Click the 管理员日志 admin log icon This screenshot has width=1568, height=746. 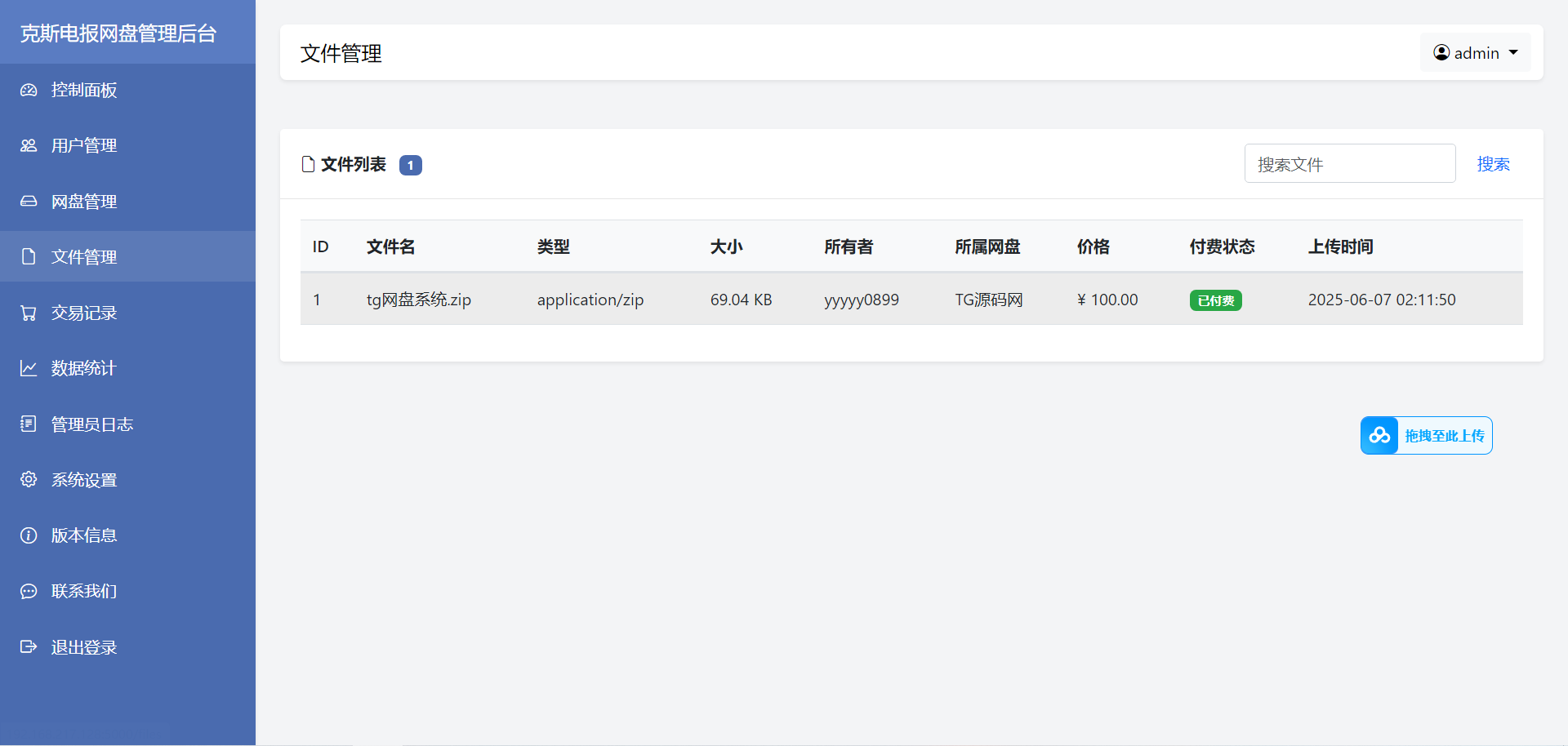coord(29,424)
